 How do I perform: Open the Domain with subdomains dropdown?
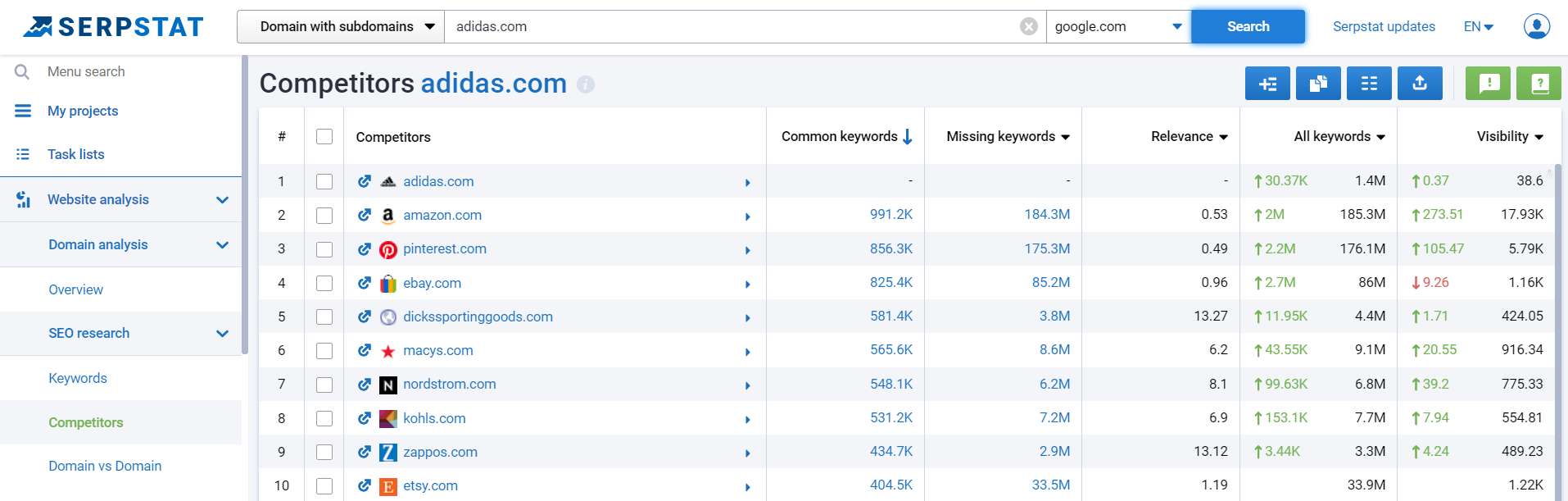pyautogui.click(x=341, y=26)
